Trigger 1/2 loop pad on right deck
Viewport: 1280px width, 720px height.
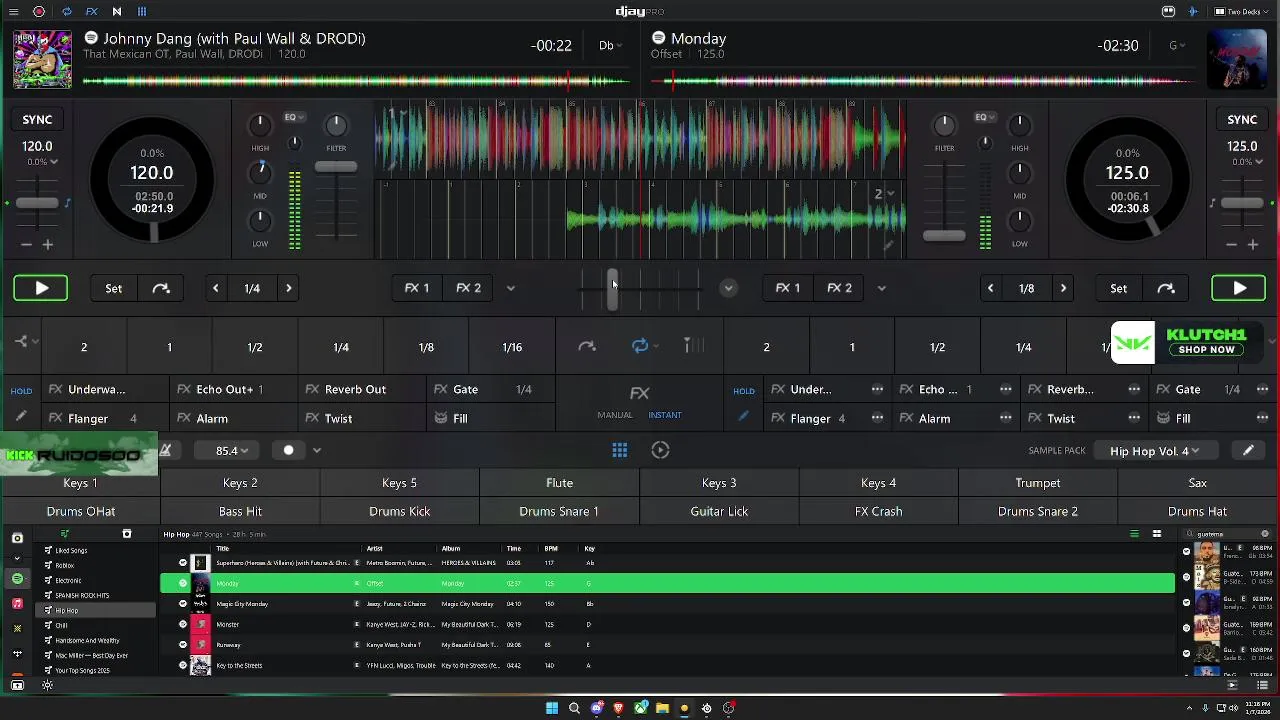click(x=937, y=347)
